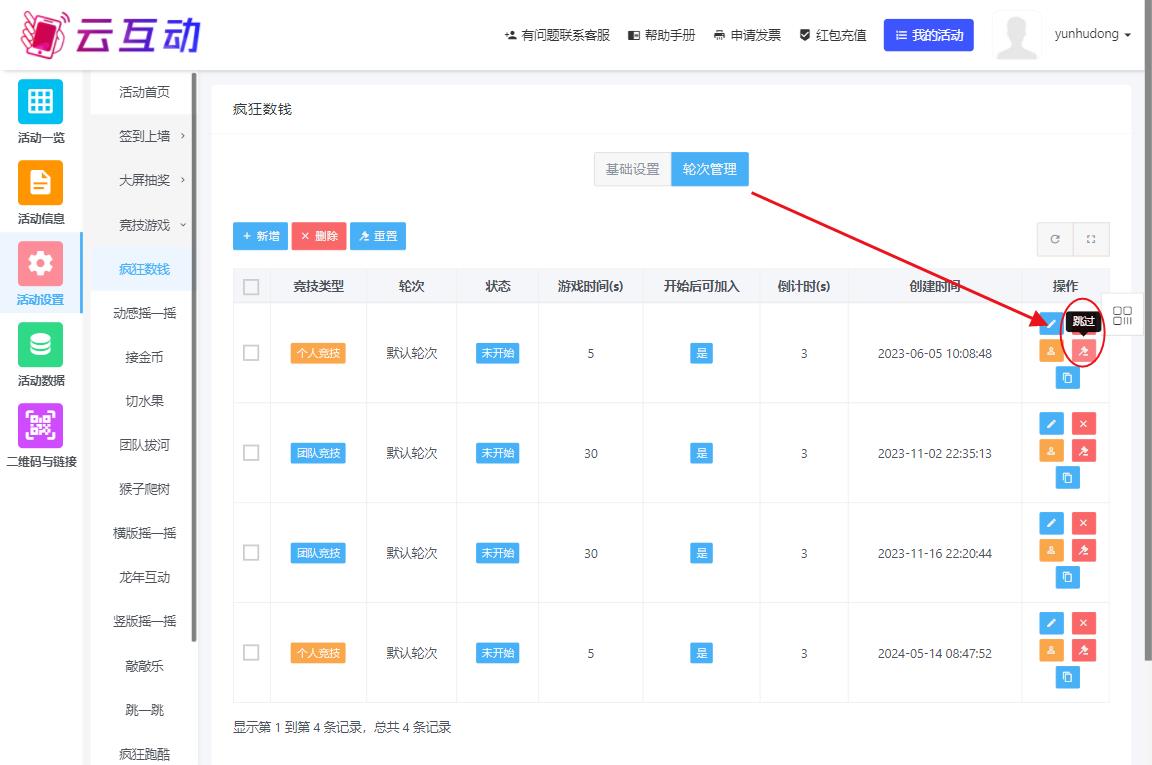This screenshot has height=765, width=1152.
Task: Check the row created 2024-05-14 08:47:52
Action: click(x=251, y=653)
